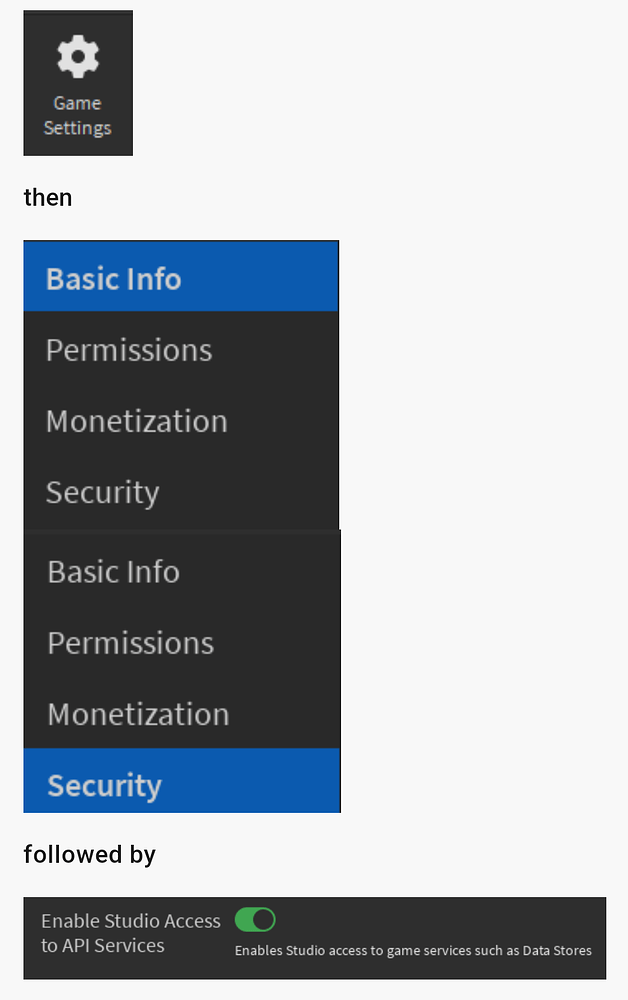Click the followed by text
The width and height of the screenshot is (628, 1000).
[89, 855]
